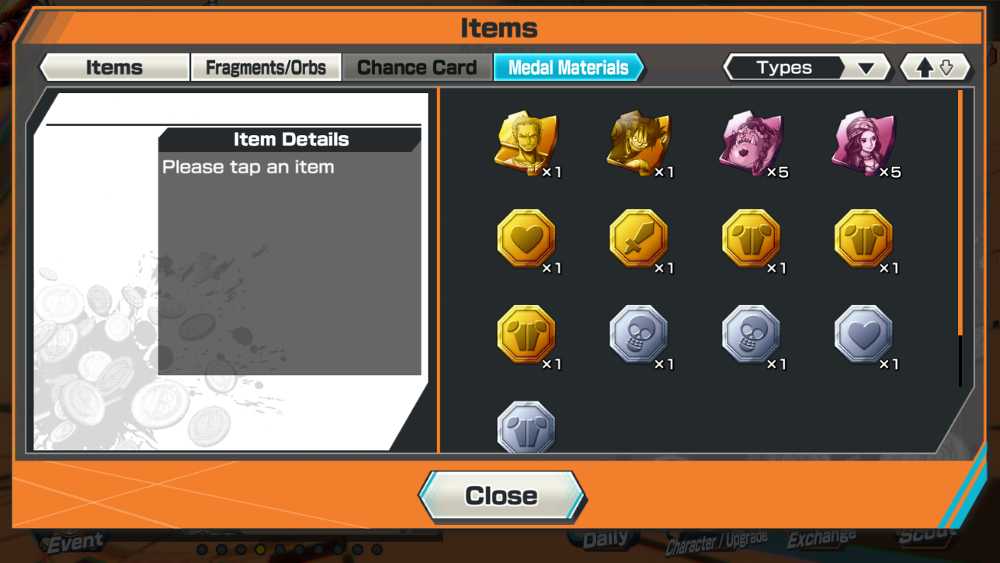1000x563 pixels.
Task: Select the silver armor medal at bottom
Action: 526,427
